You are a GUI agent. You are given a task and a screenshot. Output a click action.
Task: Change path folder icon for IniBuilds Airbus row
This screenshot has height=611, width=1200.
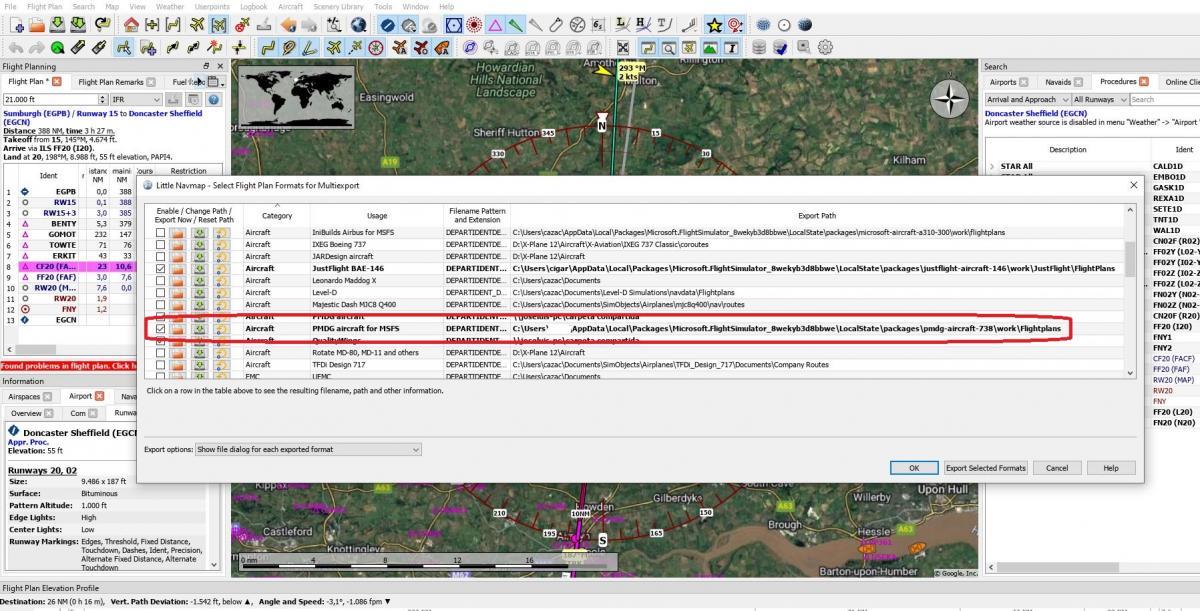(177, 233)
